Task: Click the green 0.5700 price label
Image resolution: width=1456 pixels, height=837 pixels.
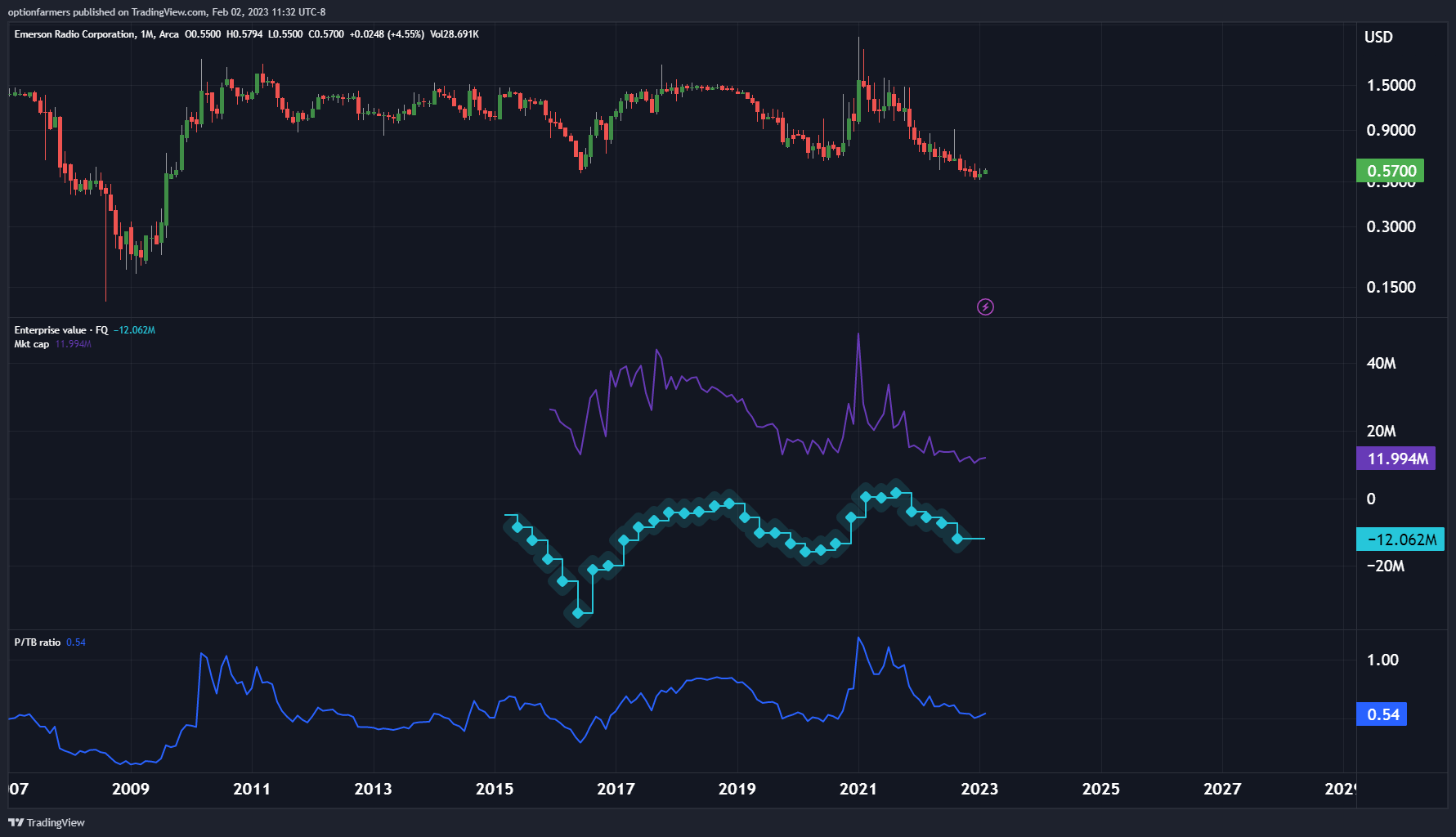Action: click(x=1390, y=171)
